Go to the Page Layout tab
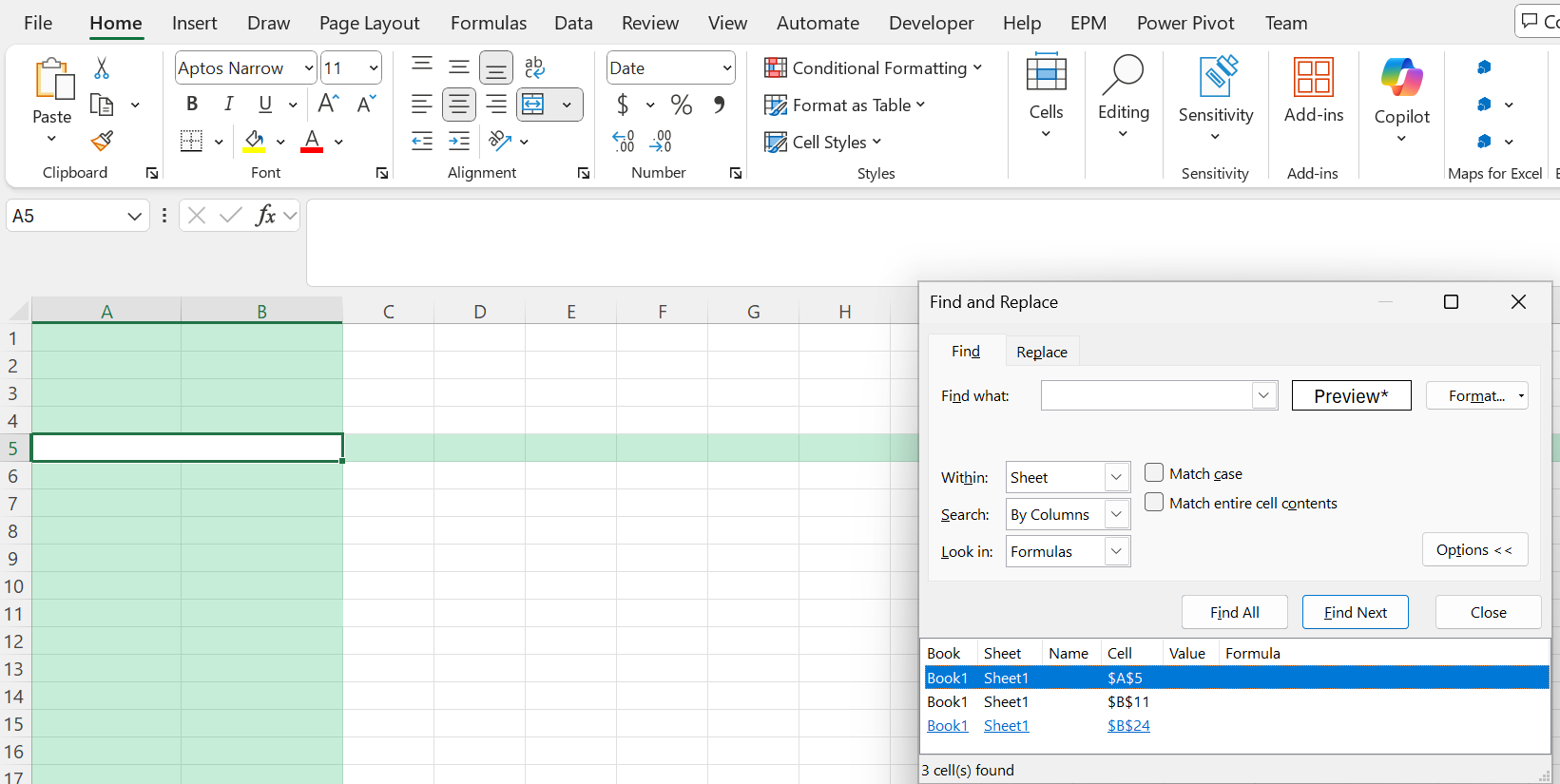 369,23
